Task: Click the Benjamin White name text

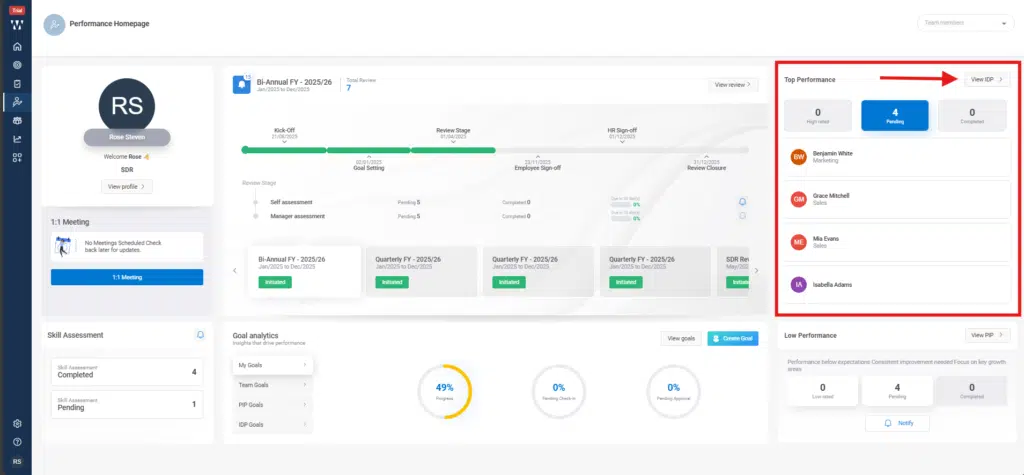Action: 832,154
